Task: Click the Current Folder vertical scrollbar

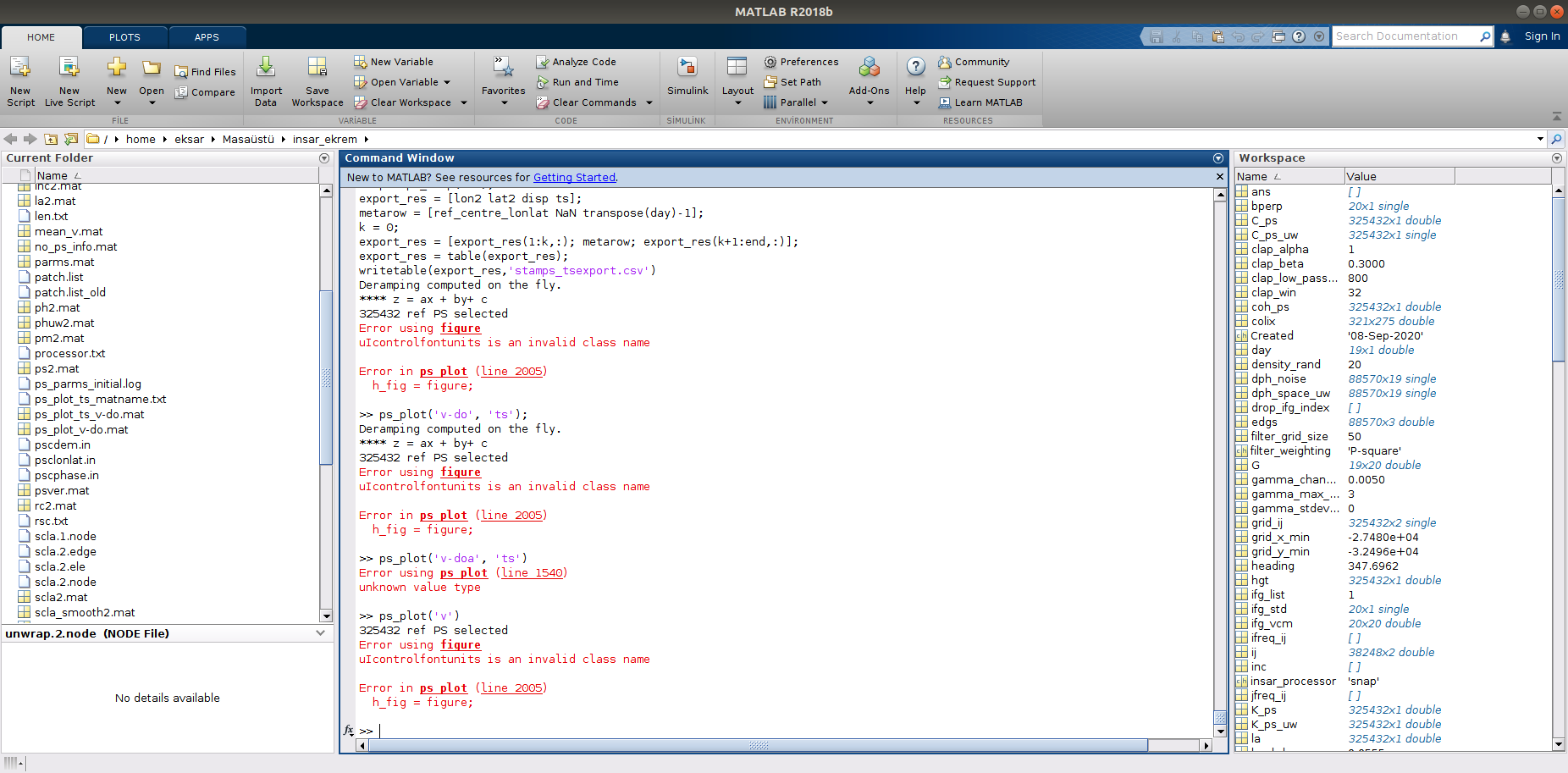Action: (326, 378)
